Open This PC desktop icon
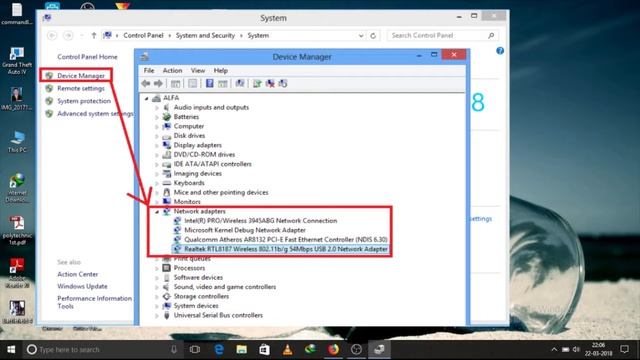This screenshot has width=640, height=360. (17, 142)
